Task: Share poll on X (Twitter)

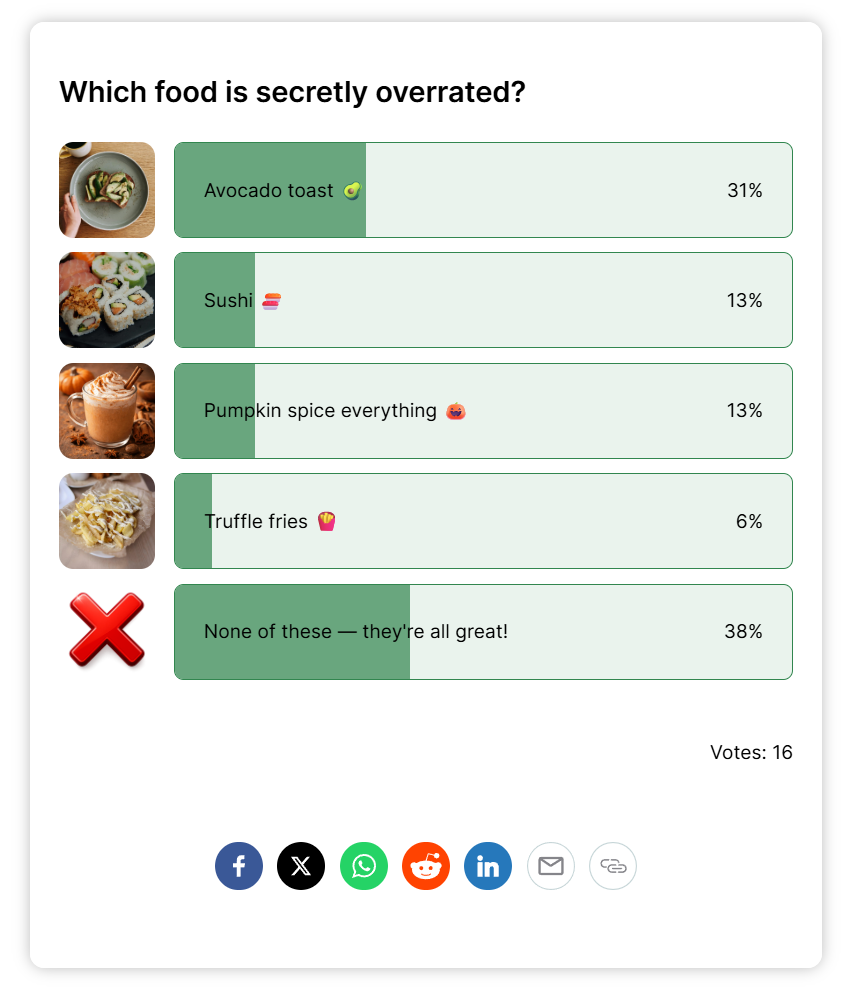Action: (301, 866)
